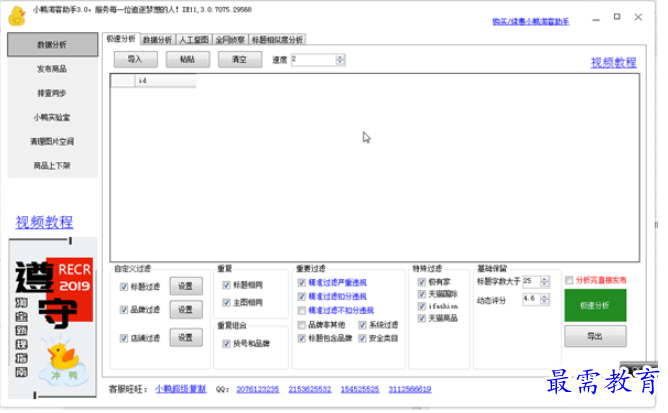Click the id column header
The image size is (668, 413).
pos(165,81)
